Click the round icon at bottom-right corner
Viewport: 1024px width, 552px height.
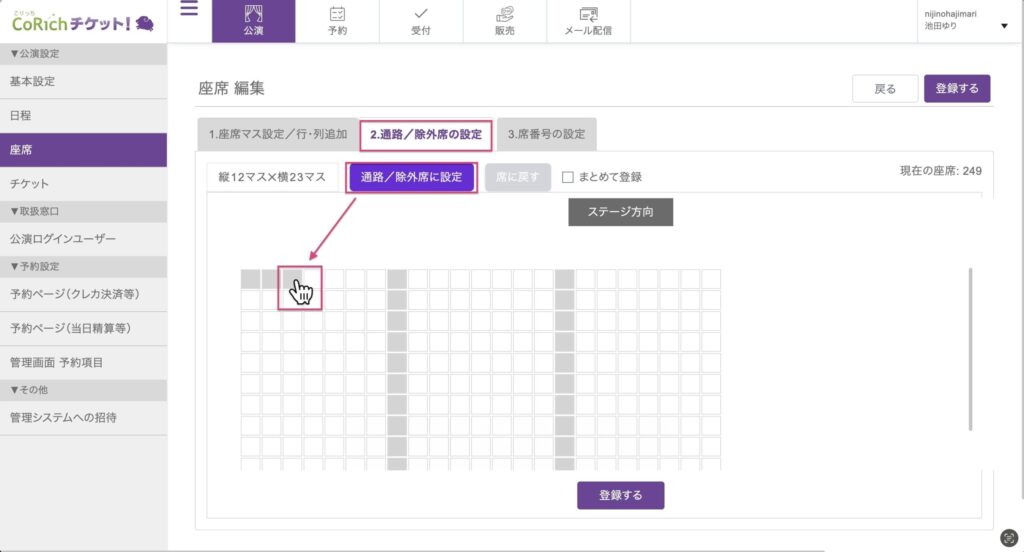[1009, 537]
